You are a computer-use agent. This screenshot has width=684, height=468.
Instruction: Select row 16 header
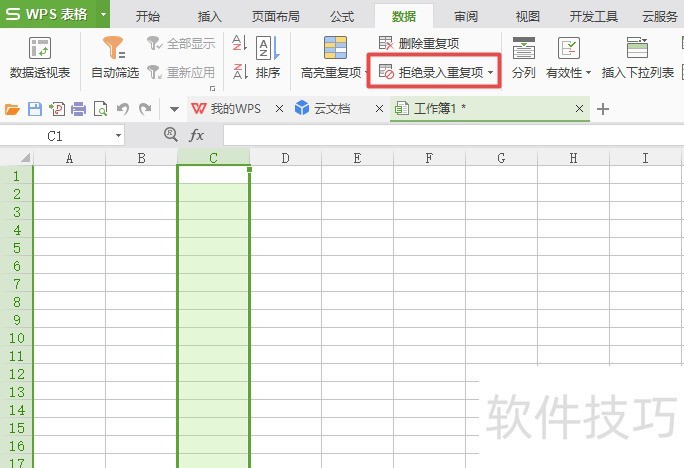click(17, 446)
